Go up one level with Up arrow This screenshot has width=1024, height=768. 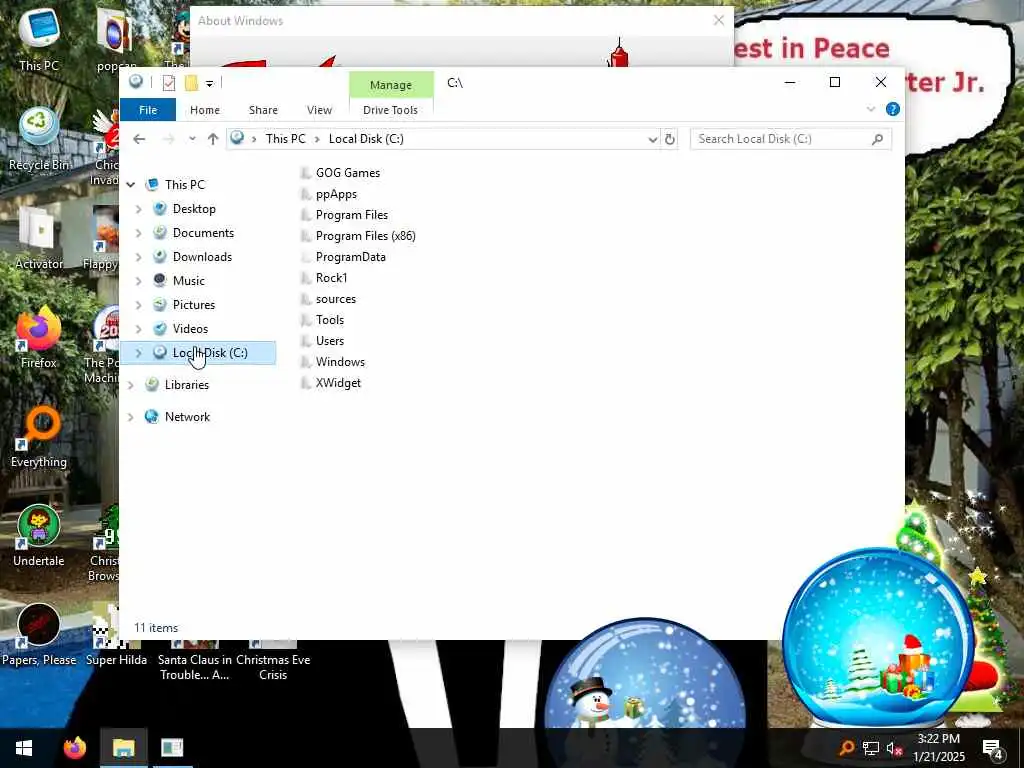pyautogui.click(x=213, y=139)
